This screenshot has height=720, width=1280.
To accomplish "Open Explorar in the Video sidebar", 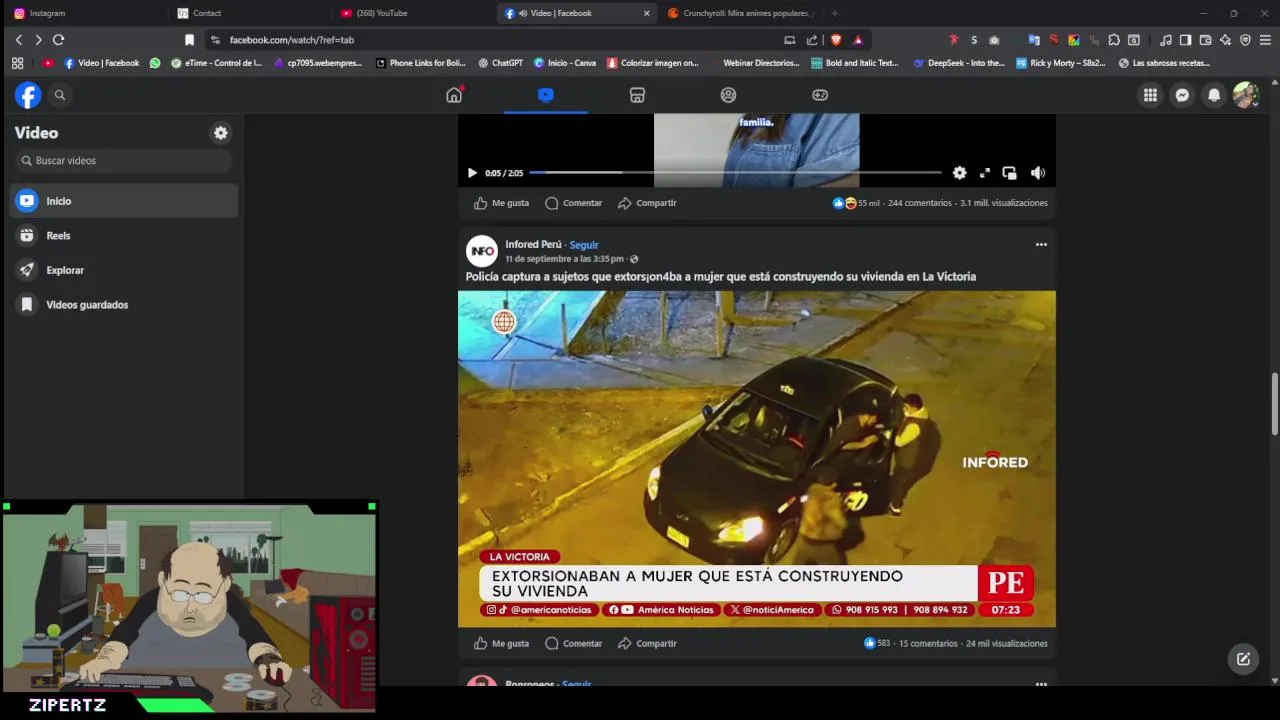I will pyautogui.click(x=124, y=270).
